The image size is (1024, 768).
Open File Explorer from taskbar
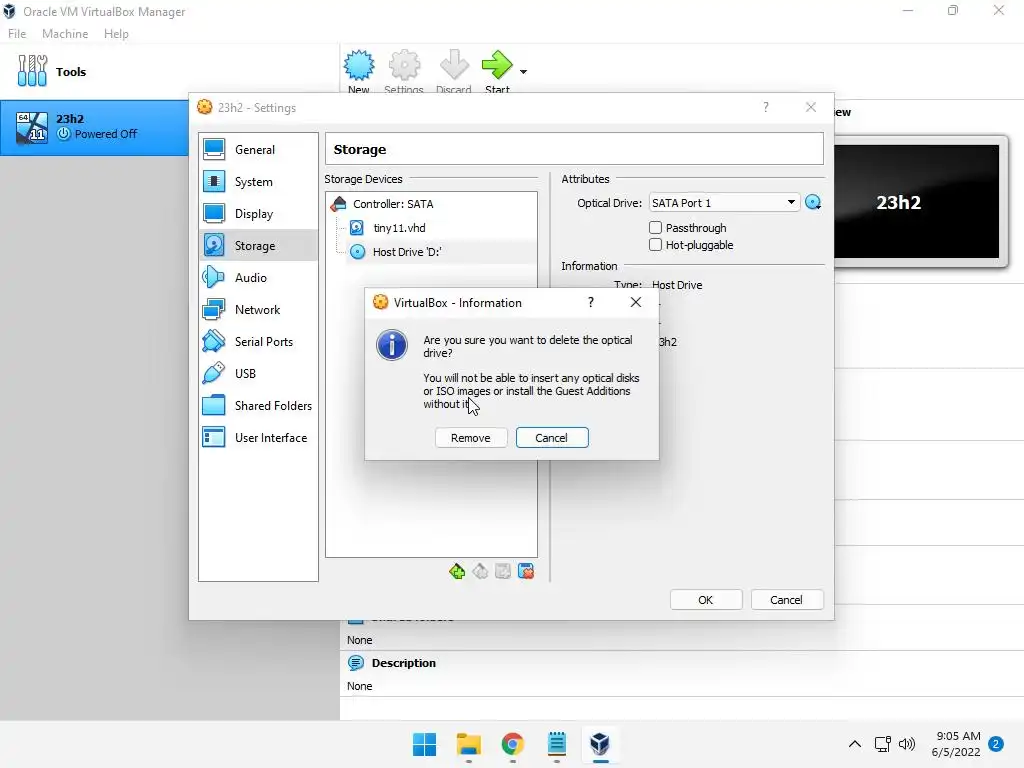(x=469, y=744)
